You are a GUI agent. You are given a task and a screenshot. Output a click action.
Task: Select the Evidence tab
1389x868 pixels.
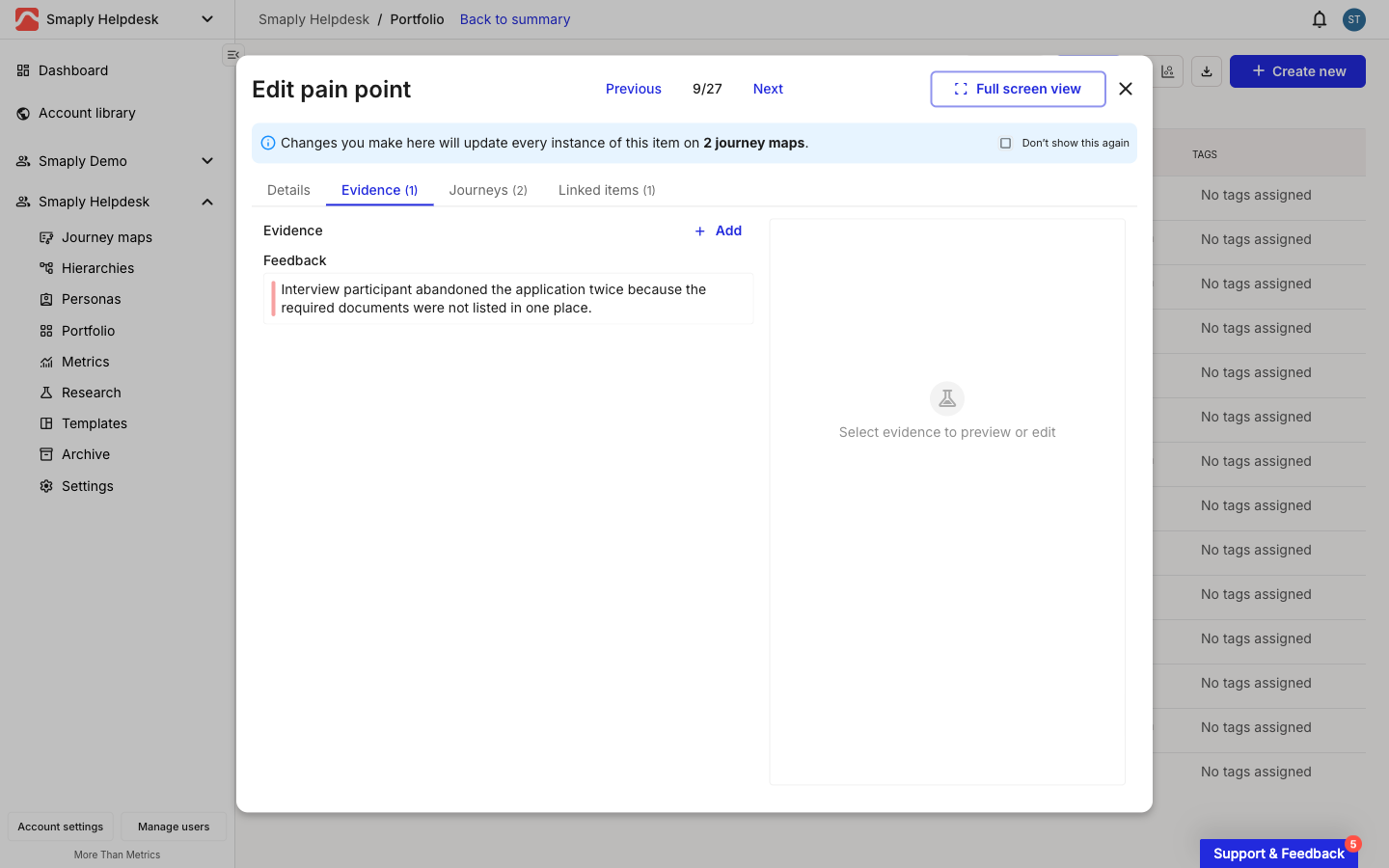(x=379, y=190)
